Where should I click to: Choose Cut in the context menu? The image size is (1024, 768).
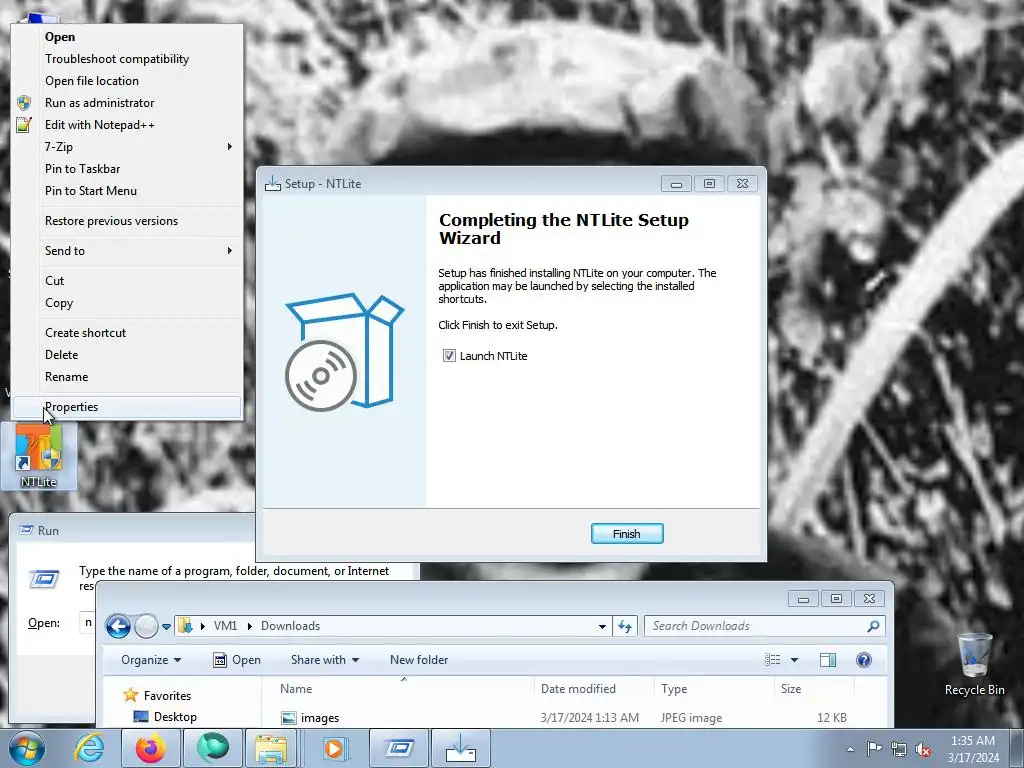pos(127,281)
